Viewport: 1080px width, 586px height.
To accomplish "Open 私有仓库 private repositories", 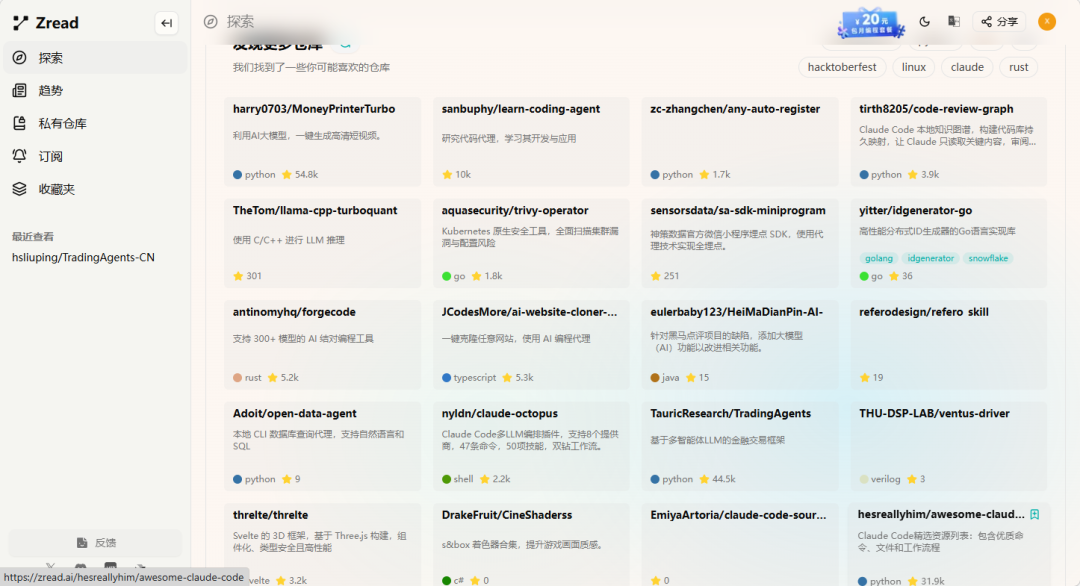I will [x=95, y=124].
